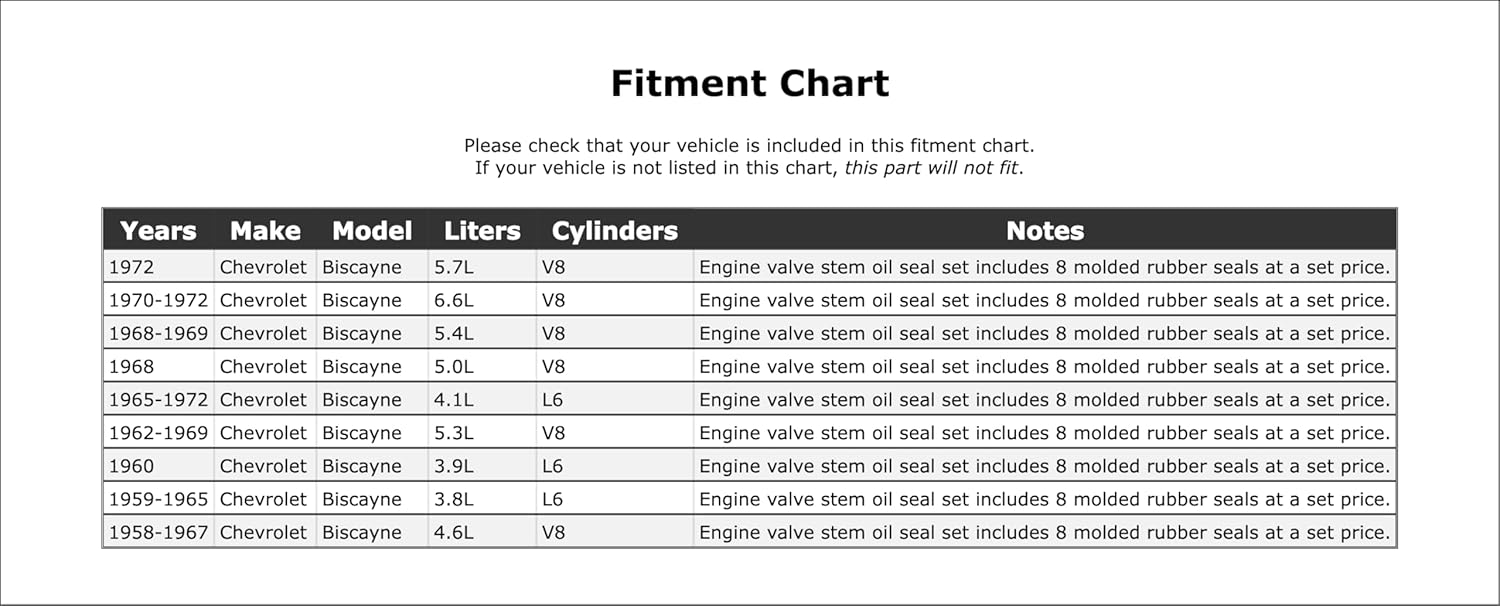Click the Model column header
1500x606 pixels.
click(372, 231)
